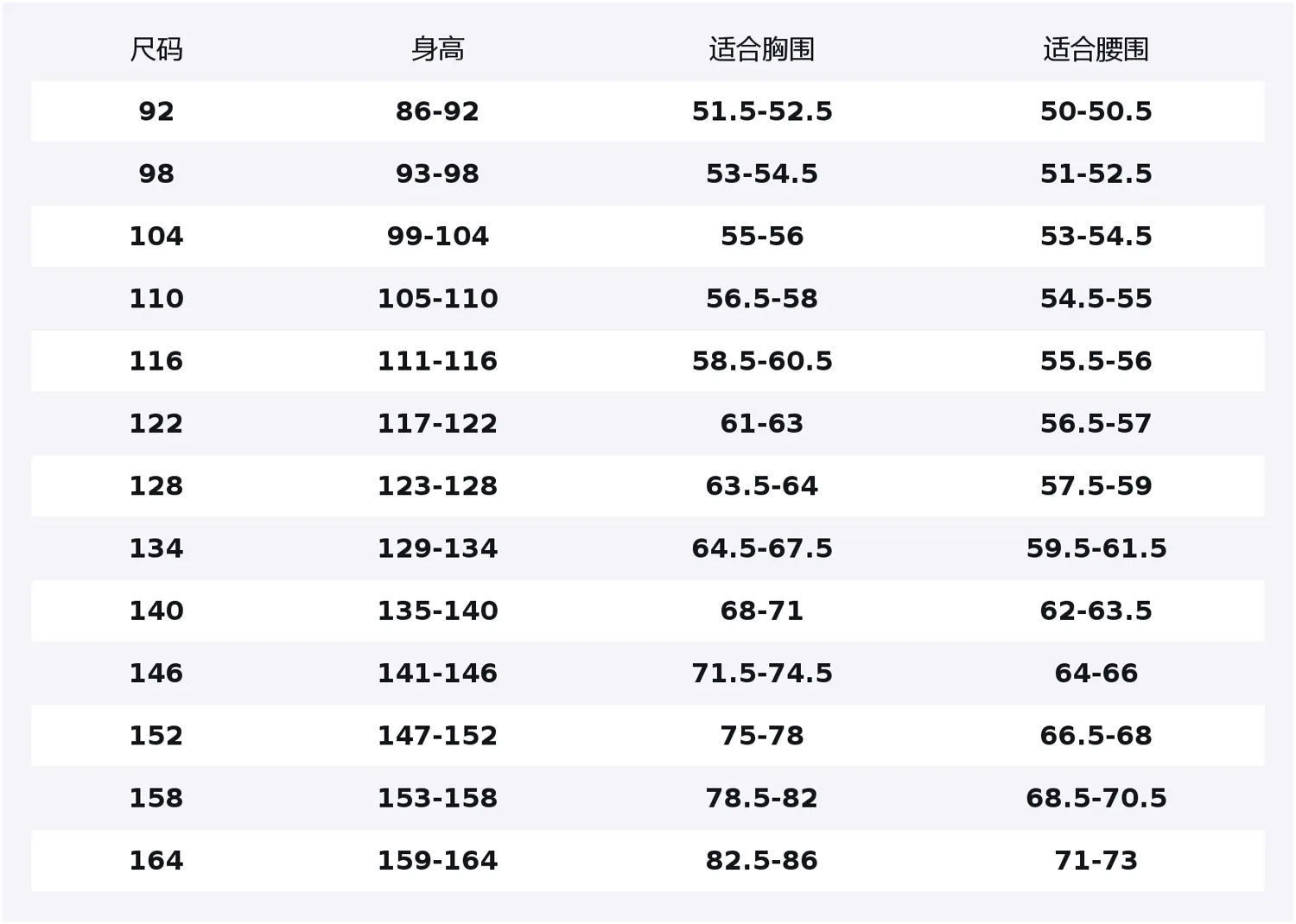Click the 适合腰围 column header
The width and height of the screenshot is (1296, 924).
click(x=1096, y=49)
